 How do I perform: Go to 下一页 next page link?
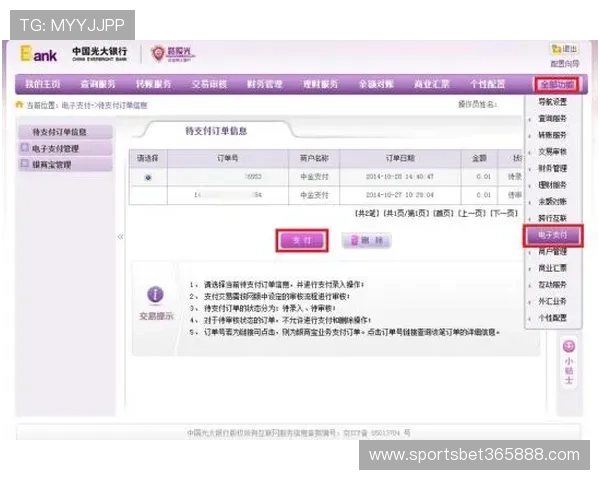click(504, 213)
